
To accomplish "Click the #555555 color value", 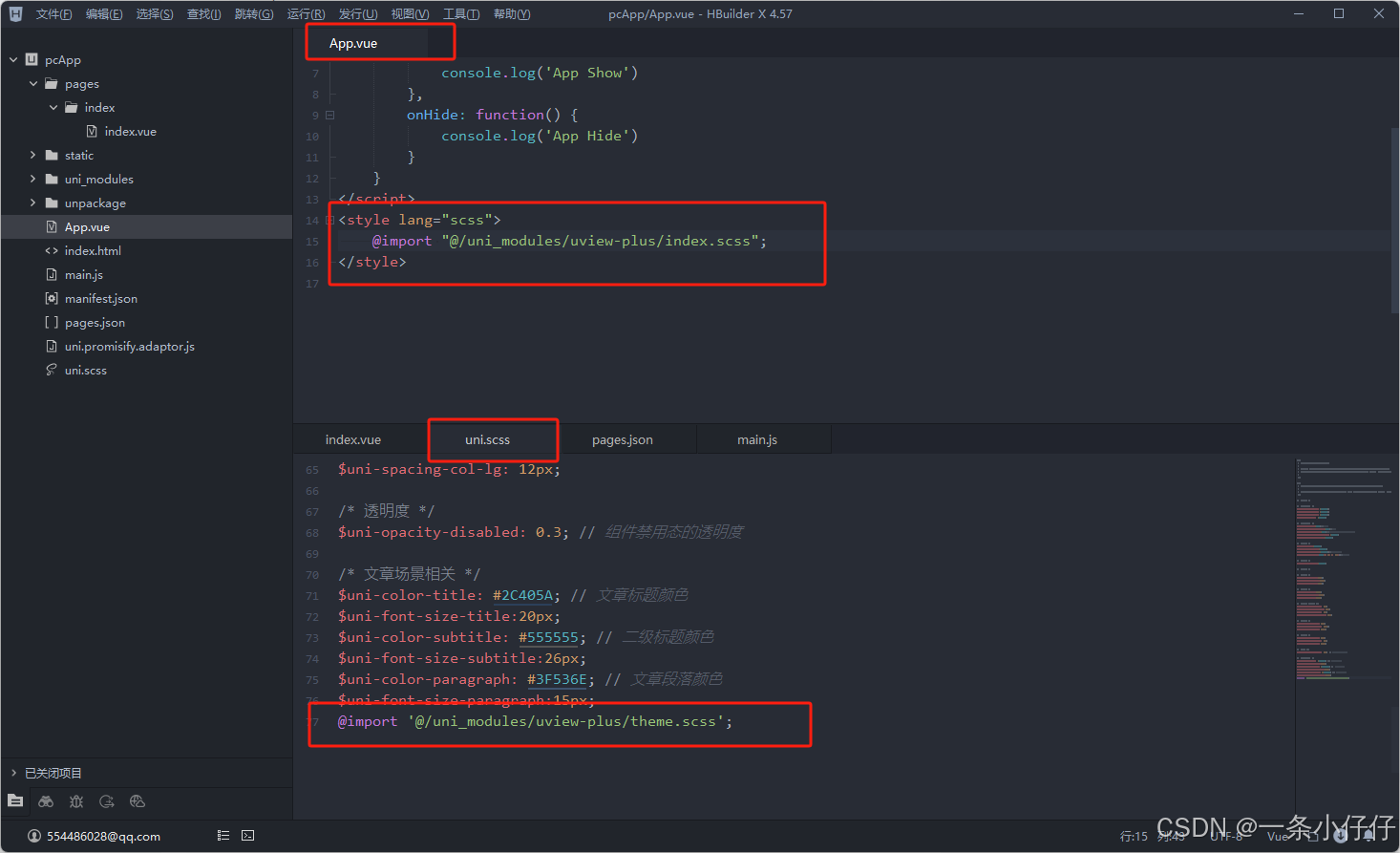I will (549, 637).
